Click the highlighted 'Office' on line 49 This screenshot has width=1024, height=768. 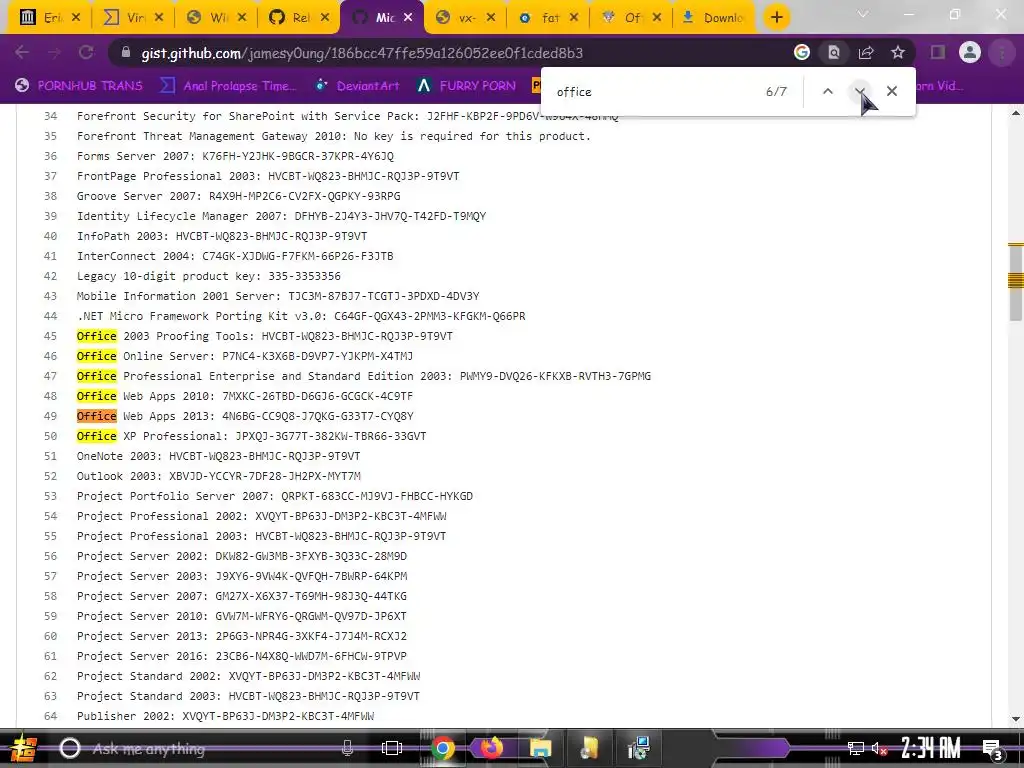click(x=97, y=416)
